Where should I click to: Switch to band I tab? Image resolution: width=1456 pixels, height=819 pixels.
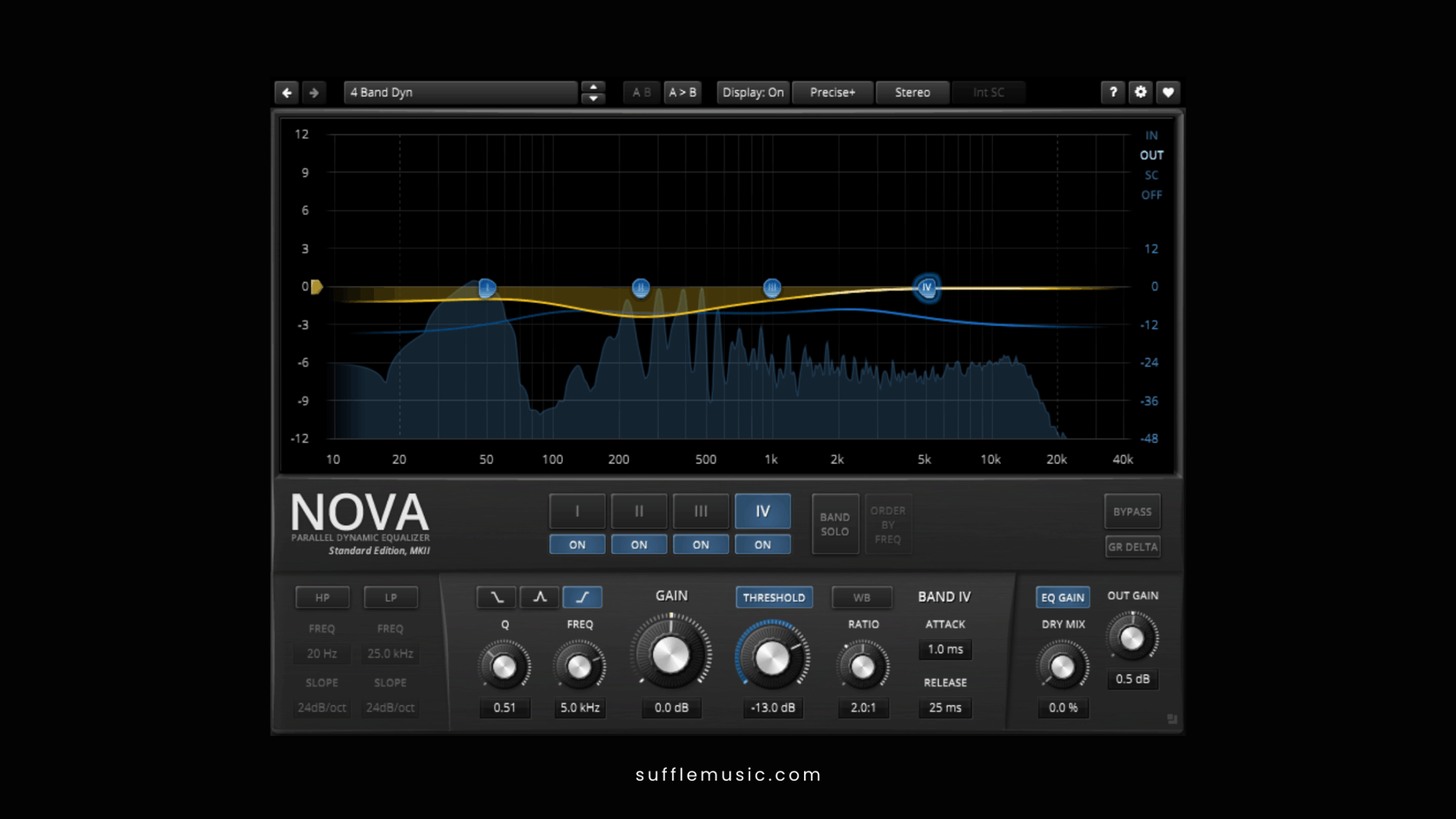coord(577,511)
